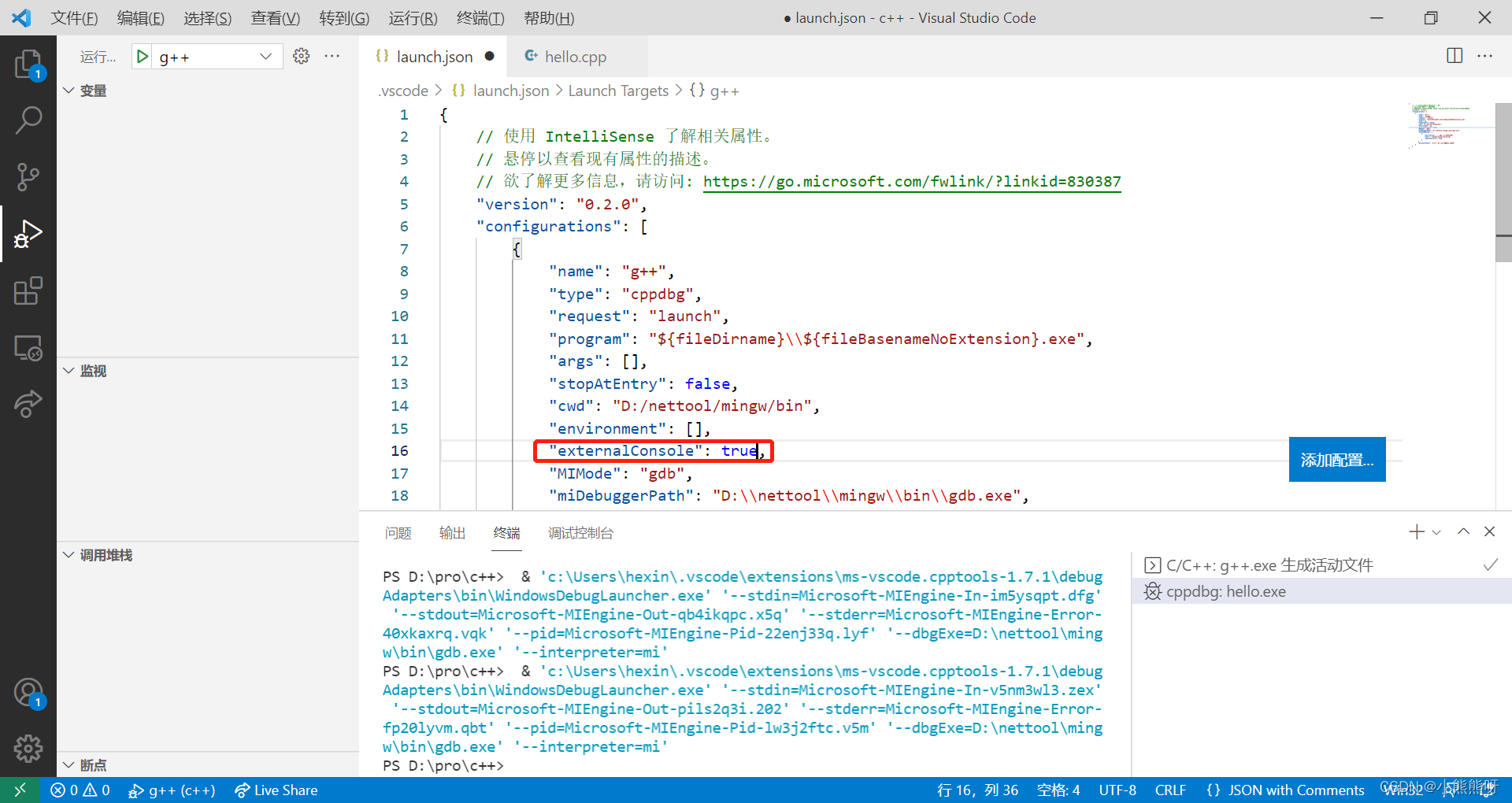Select the 终端 terminal panel tab
The height and width of the screenshot is (803, 1512).
pos(506,533)
